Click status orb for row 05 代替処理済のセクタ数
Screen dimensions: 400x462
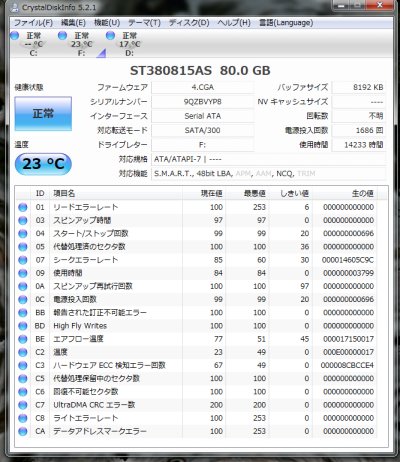pyautogui.click(x=23, y=247)
